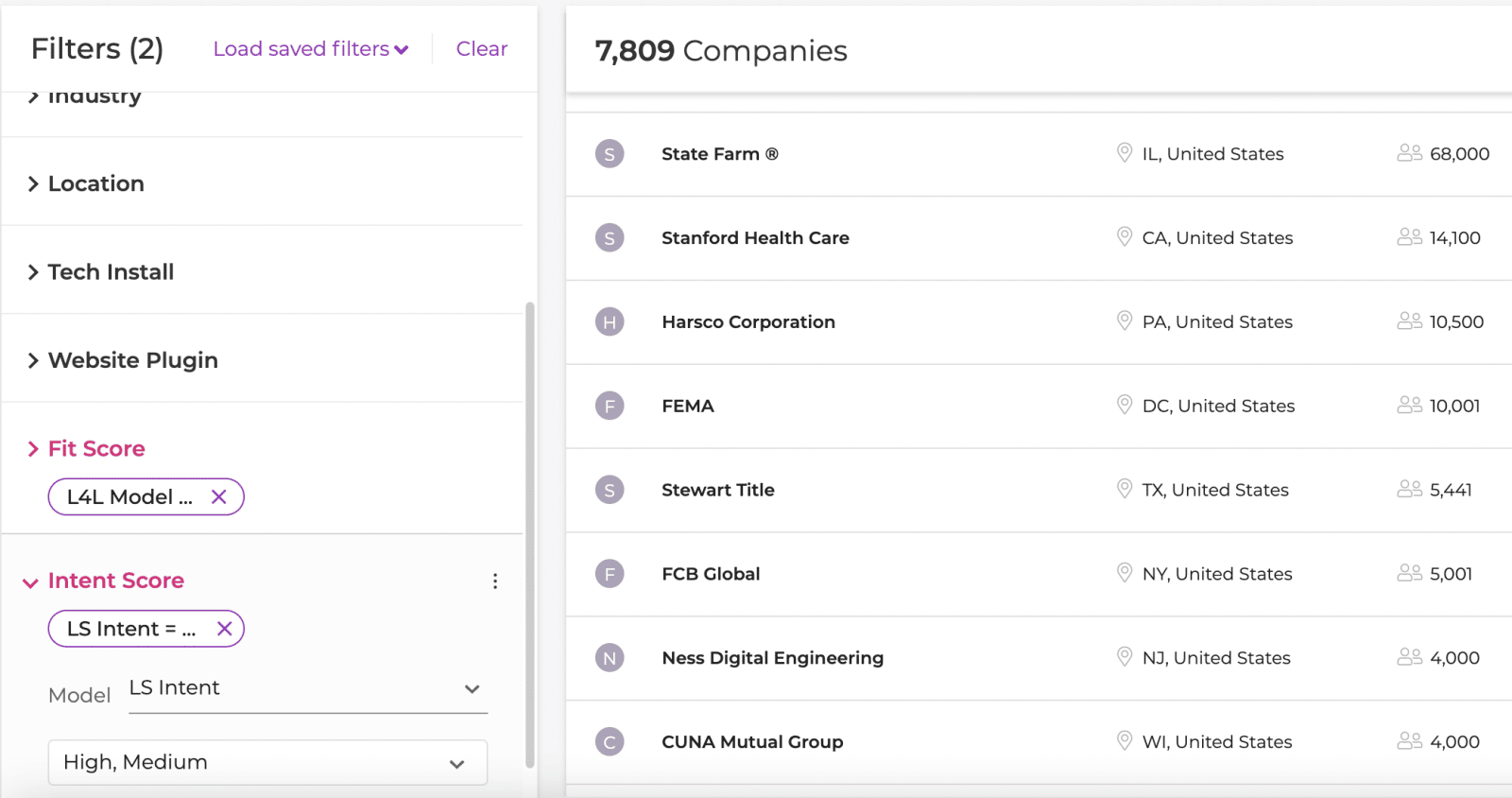Click DC, United States location text
This screenshot has width=1512, height=798.
[1218, 406]
